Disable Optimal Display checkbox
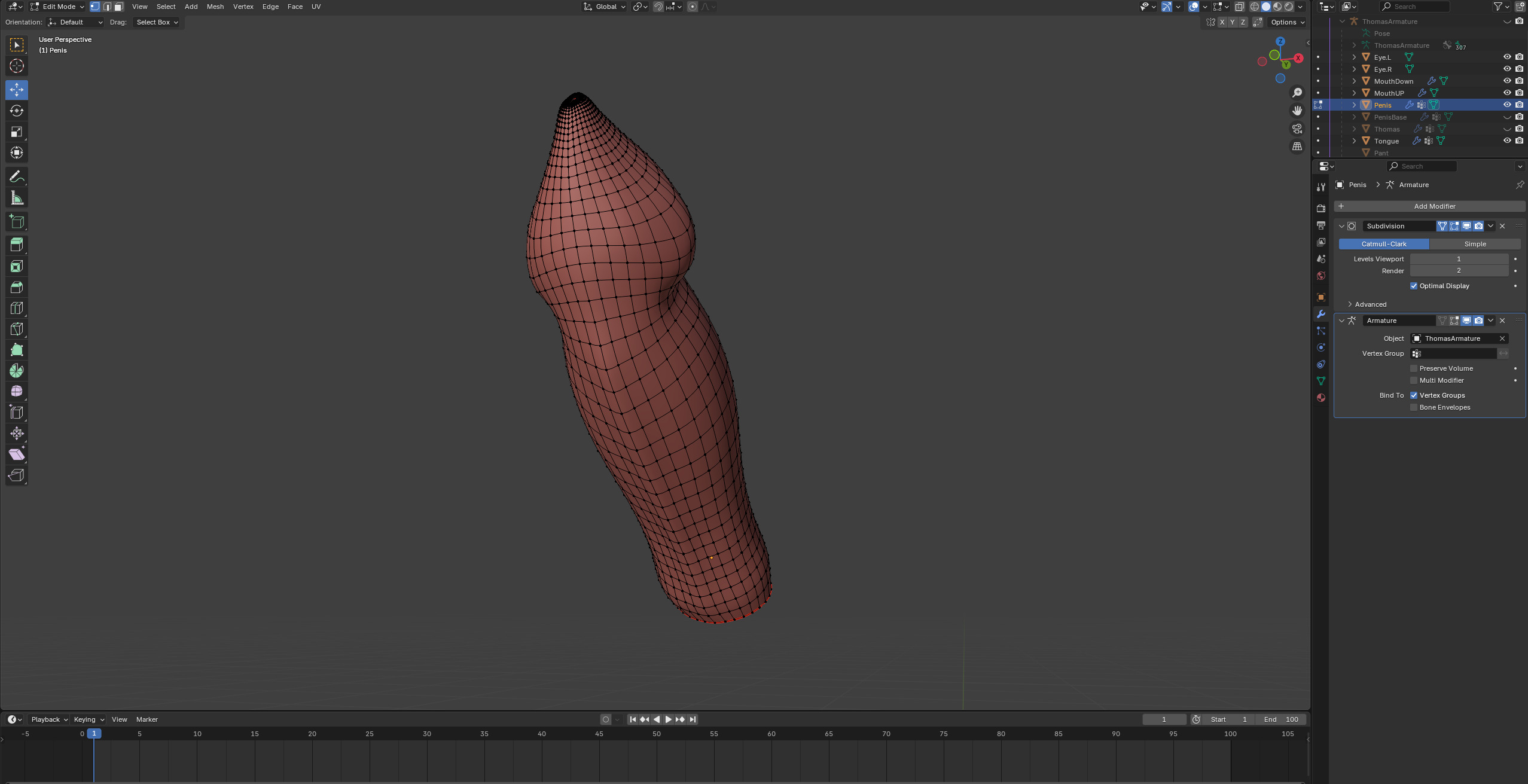1528x784 pixels. coord(1414,286)
